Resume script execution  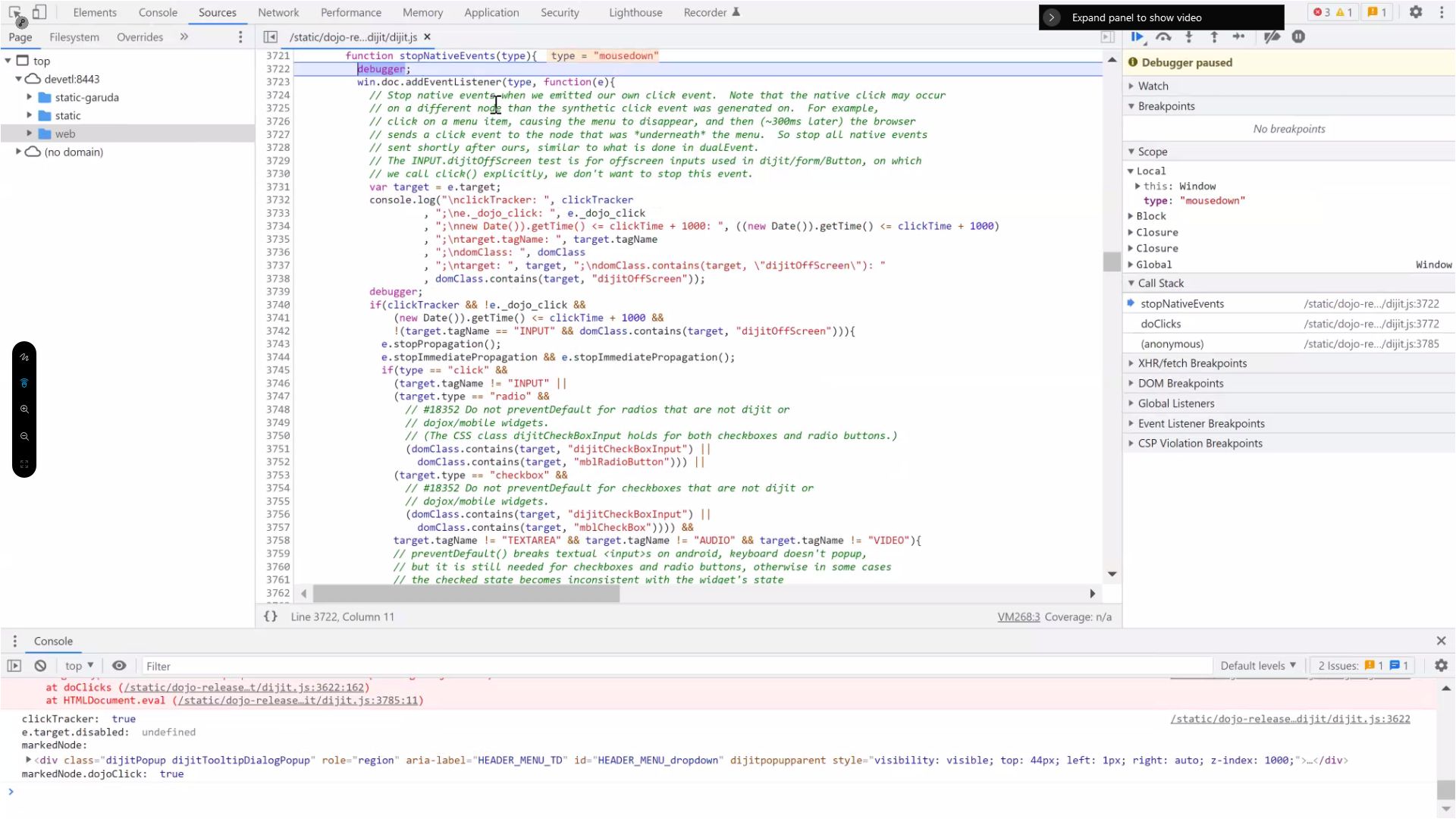(x=1137, y=36)
